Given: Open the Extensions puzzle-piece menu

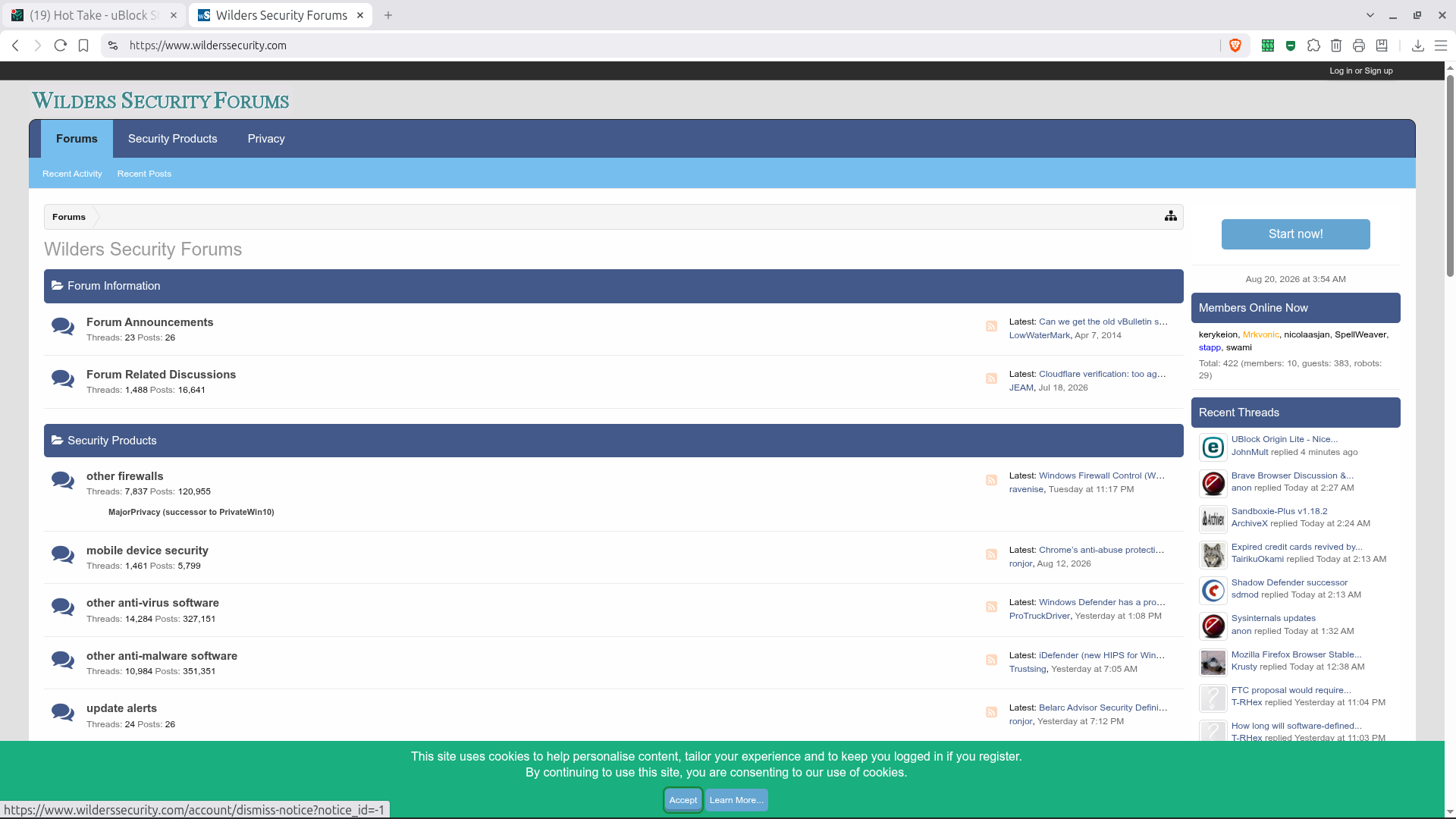Looking at the screenshot, I should [1313, 45].
